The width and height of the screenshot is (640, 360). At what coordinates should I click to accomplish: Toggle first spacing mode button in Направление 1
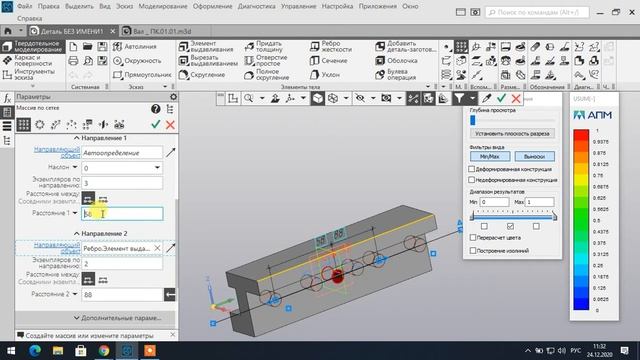[88, 199]
